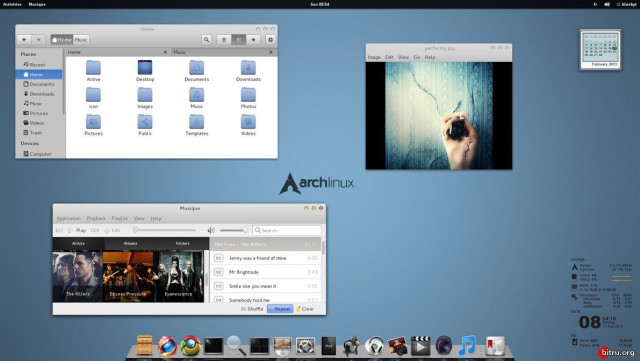
Task: Open Musique's Playlist menu
Action: [120, 218]
